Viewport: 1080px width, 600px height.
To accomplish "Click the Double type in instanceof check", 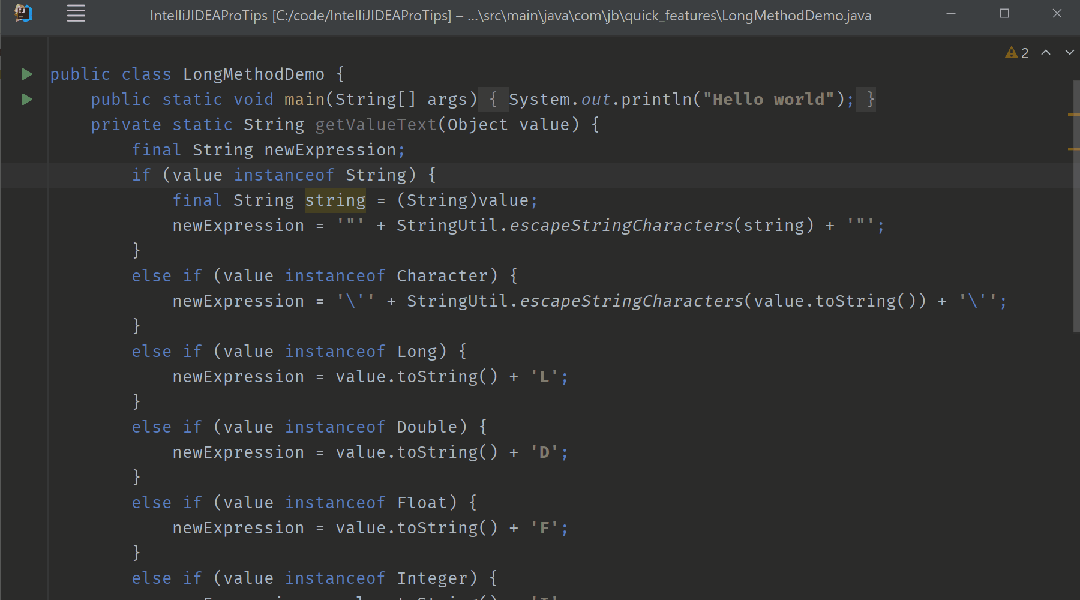I will coord(427,427).
